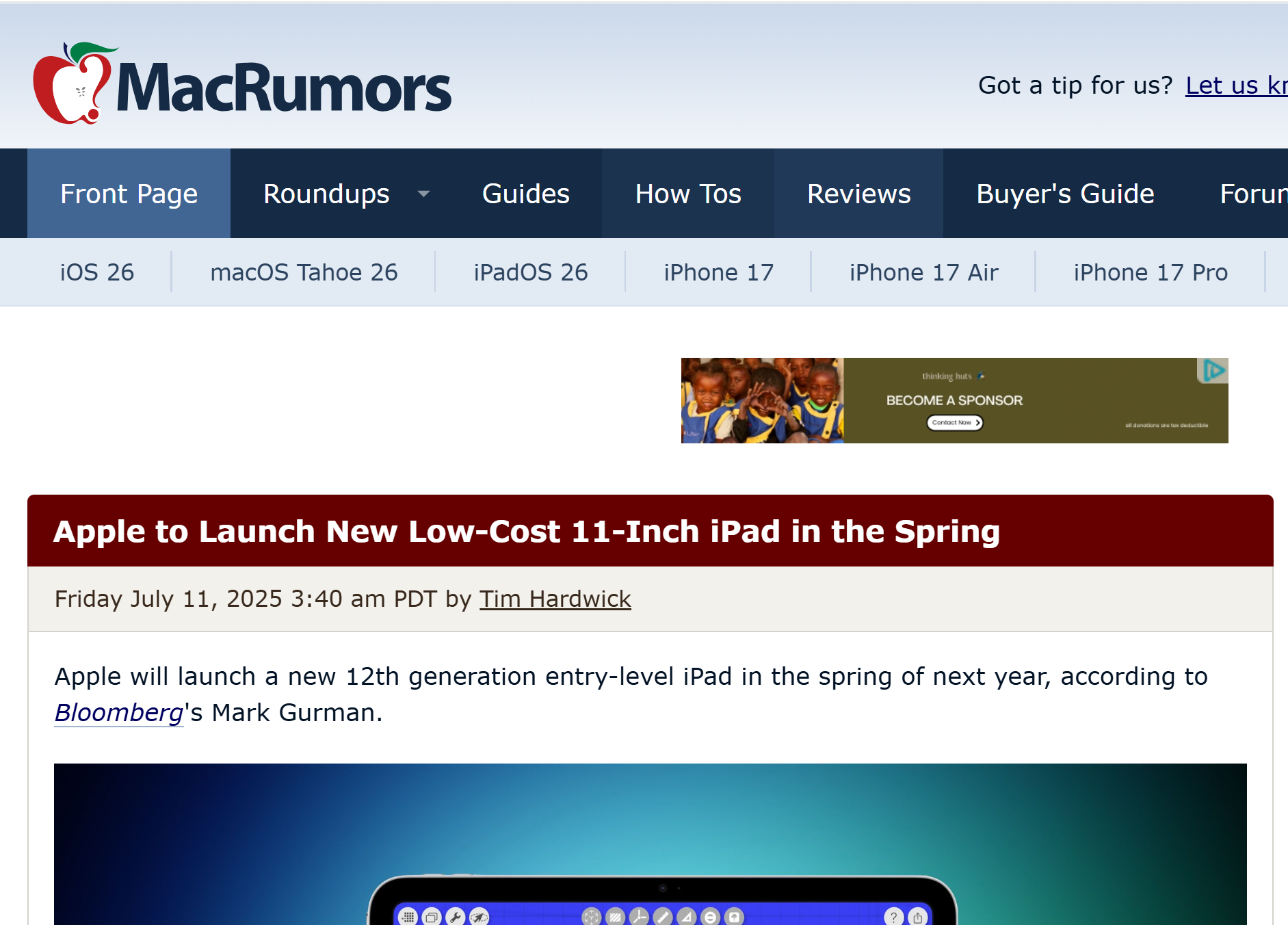1288x925 pixels.
Task: Expand the Roundups dropdown arrow
Action: pyautogui.click(x=424, y=194)
